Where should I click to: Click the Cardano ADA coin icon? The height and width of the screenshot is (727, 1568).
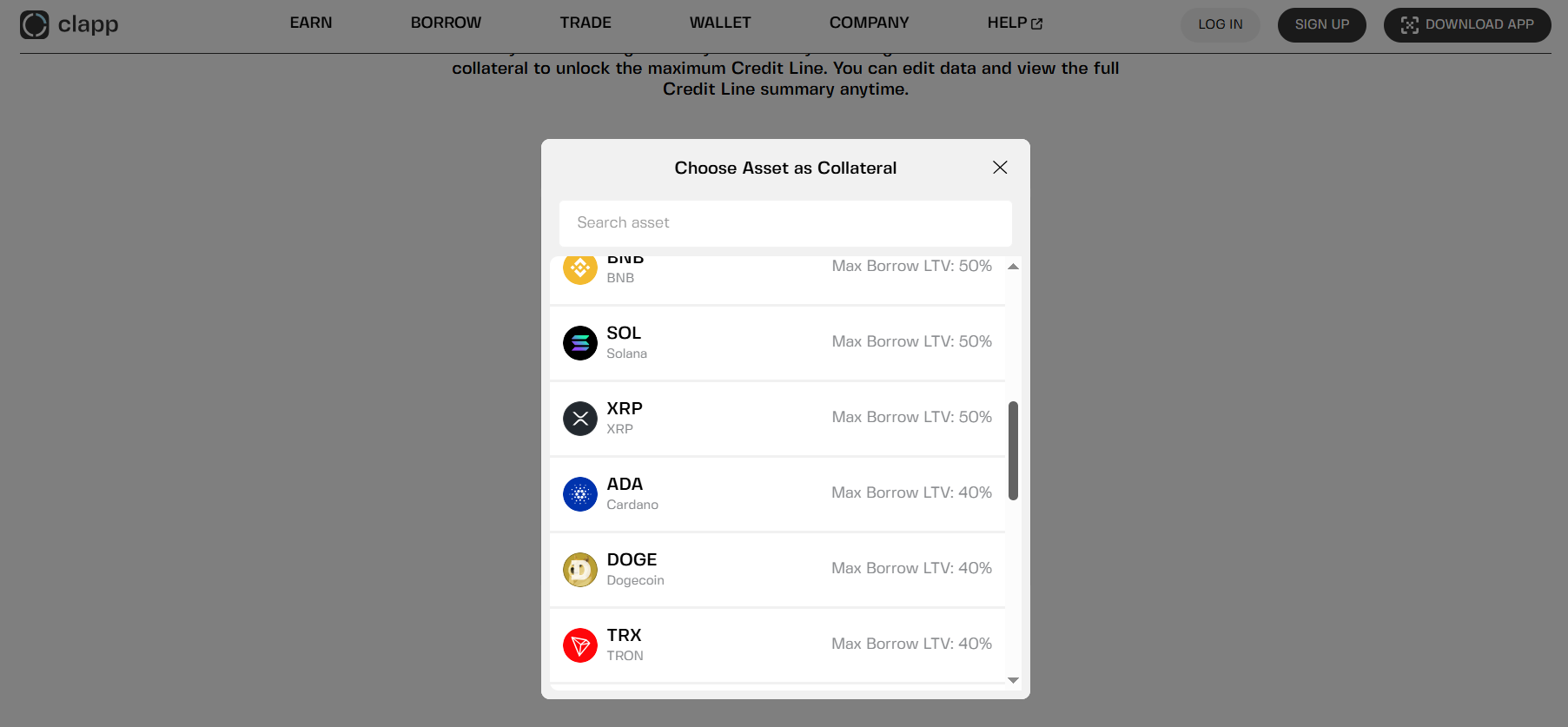(x=580, y=494)
